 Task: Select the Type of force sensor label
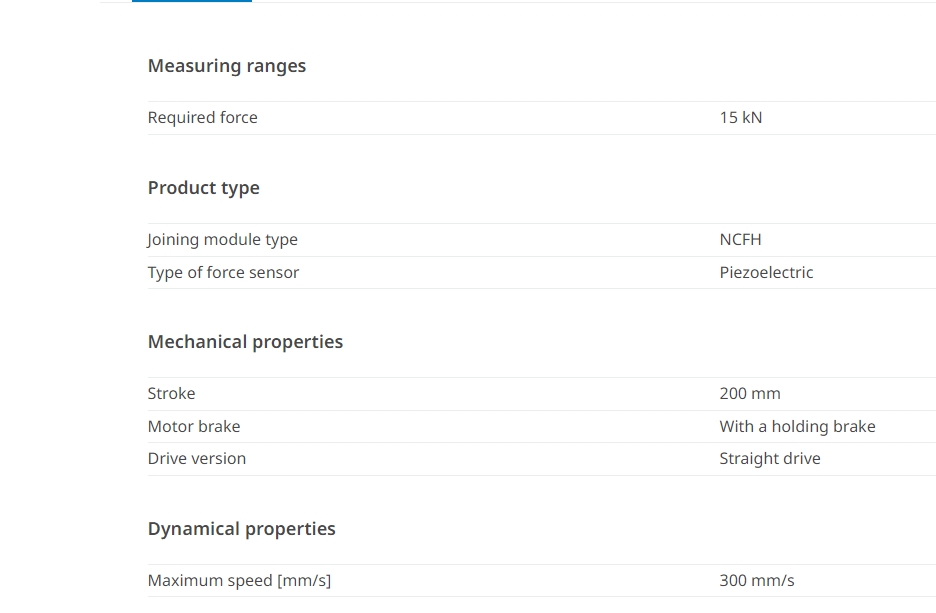[223, 273]
